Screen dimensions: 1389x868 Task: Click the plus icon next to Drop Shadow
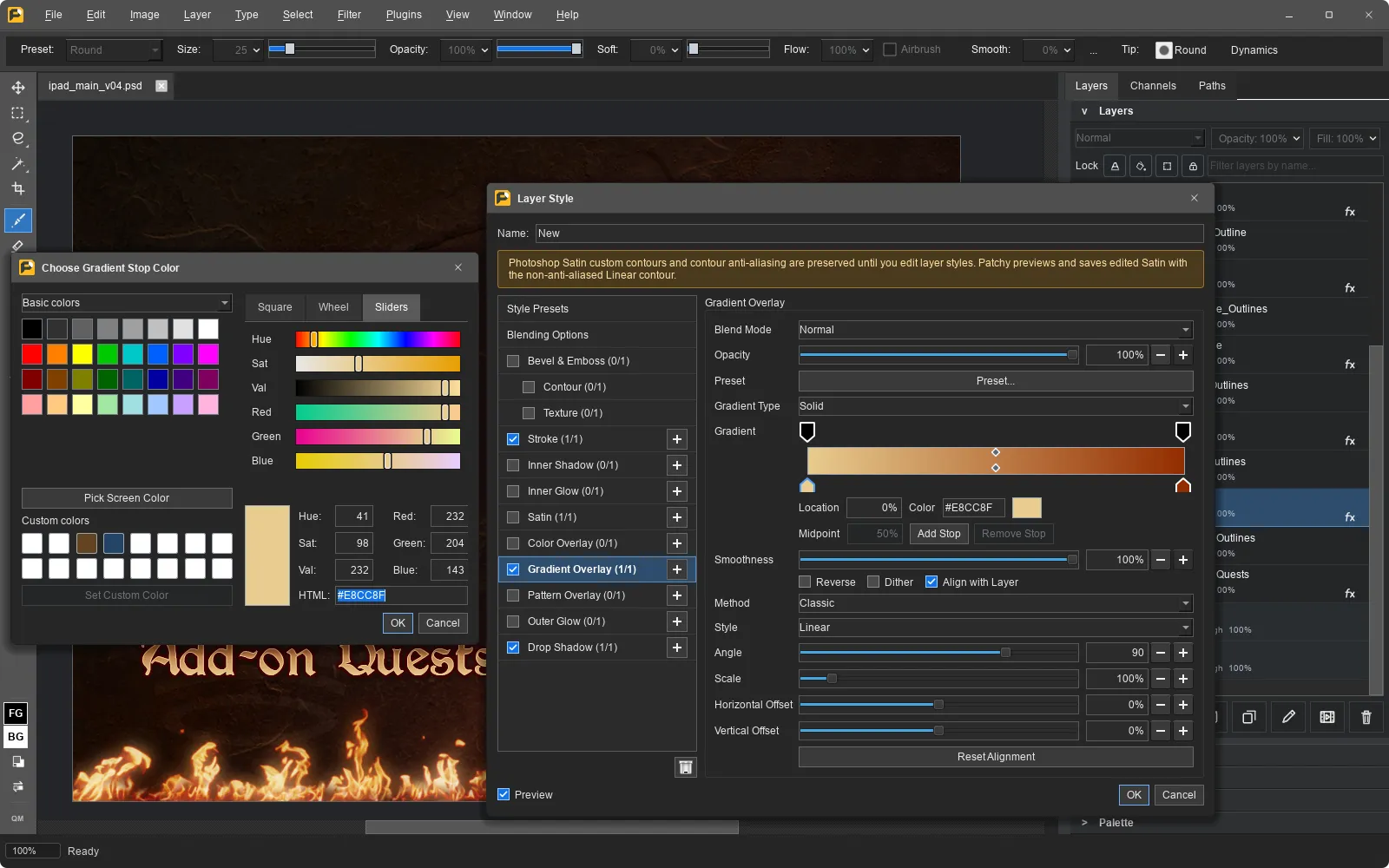click(x=677, y=648)
